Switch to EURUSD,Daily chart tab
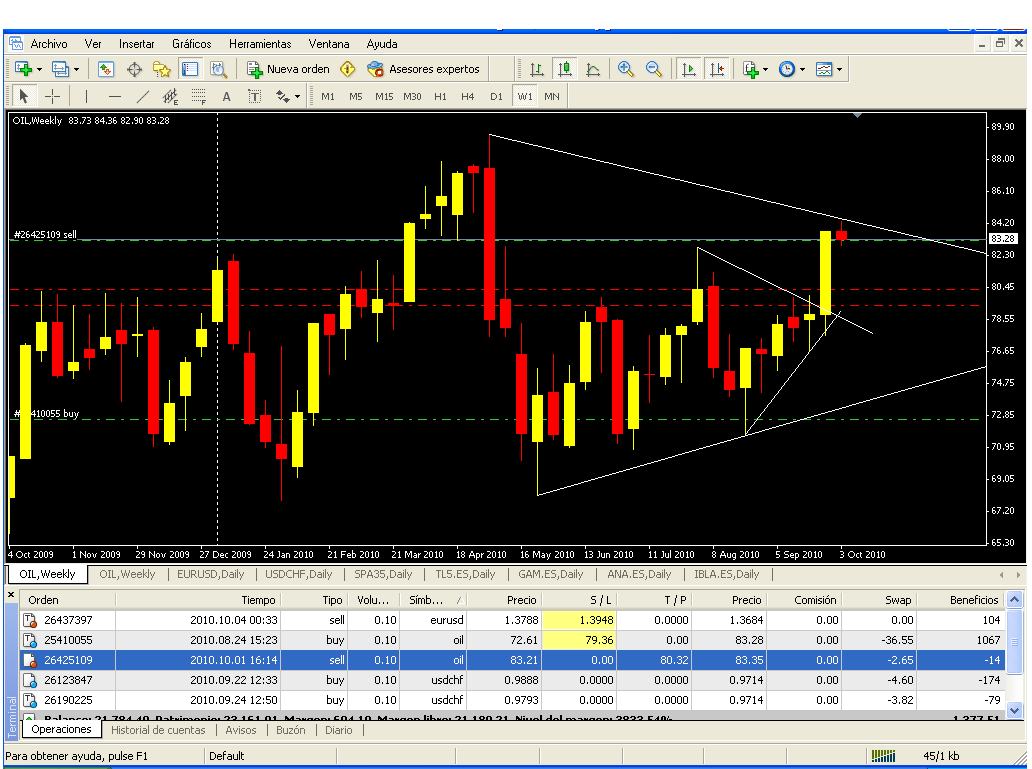Viewport: 1032px width, 769px height. (210, 574)
